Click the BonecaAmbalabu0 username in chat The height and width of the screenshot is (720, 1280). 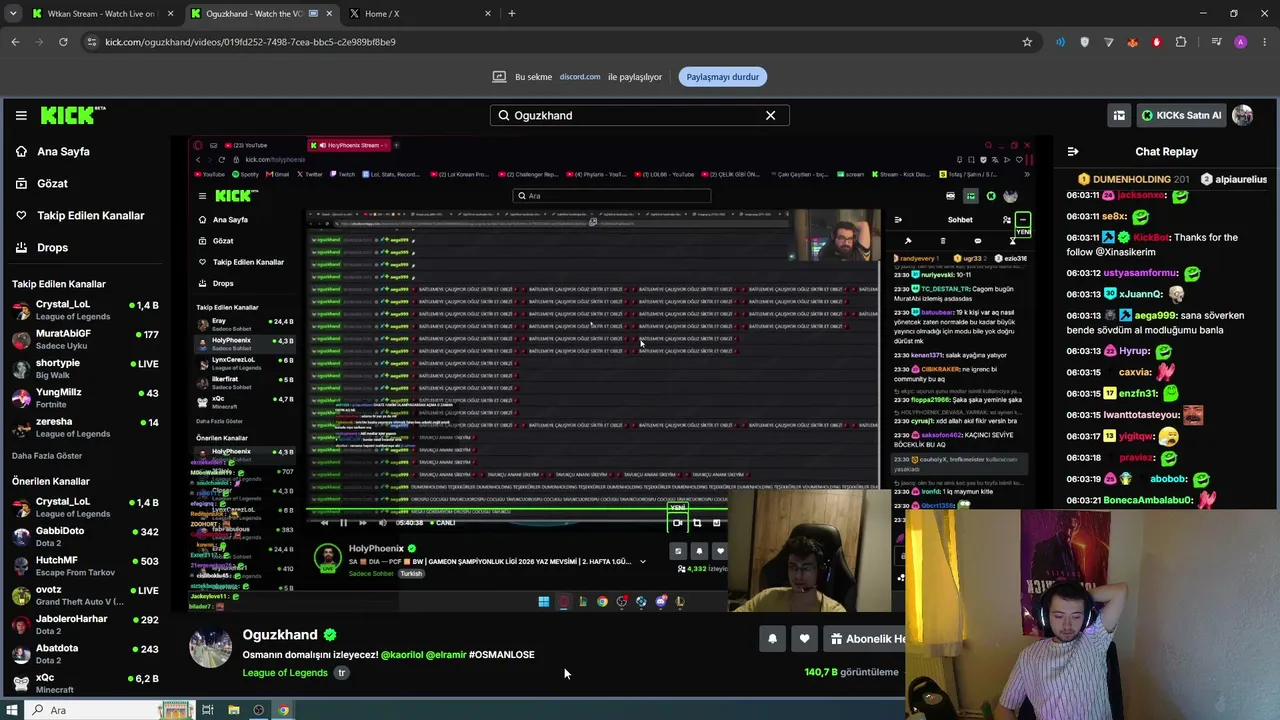pos(1148,500)
